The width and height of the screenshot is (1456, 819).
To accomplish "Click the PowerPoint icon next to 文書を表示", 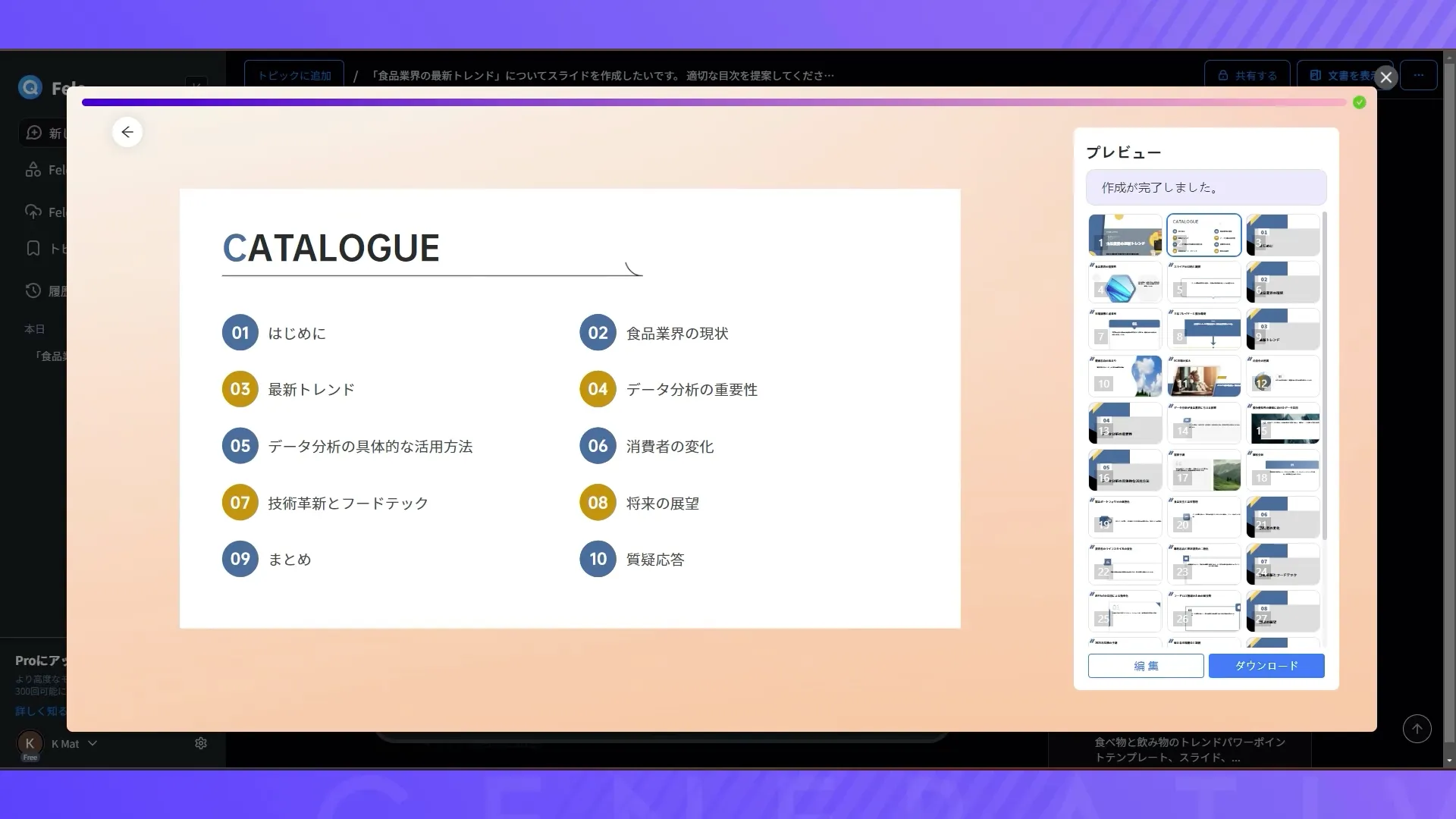I will [1316, 75].
